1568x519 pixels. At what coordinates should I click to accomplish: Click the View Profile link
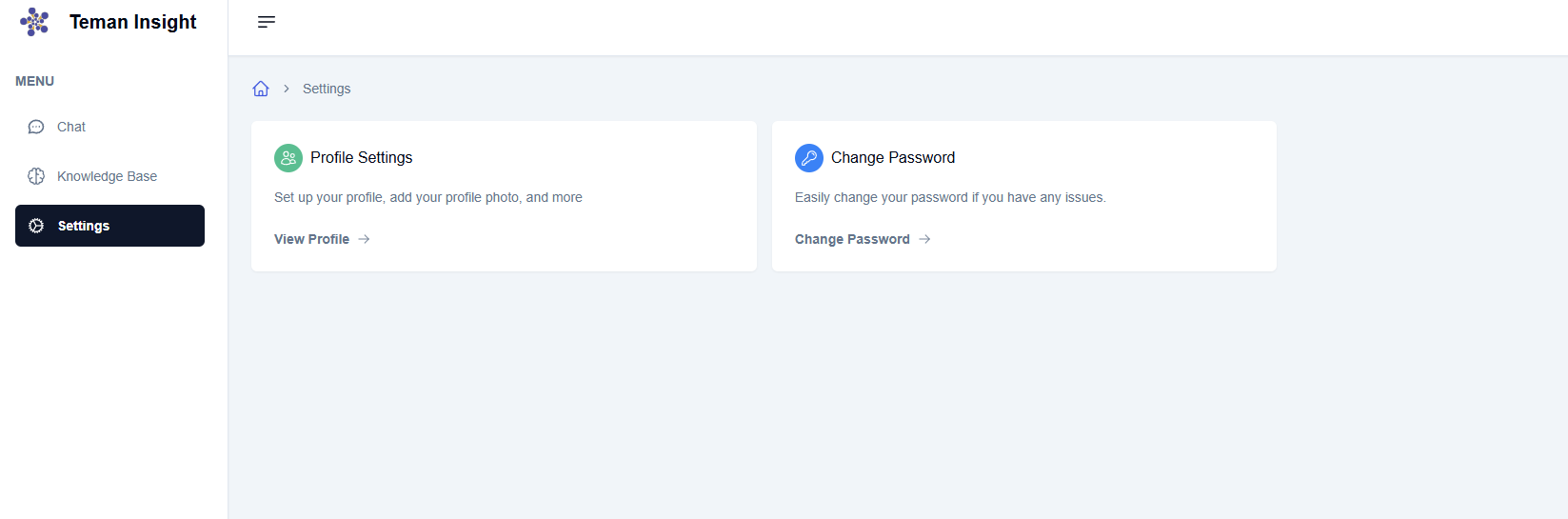pos(311,239)
